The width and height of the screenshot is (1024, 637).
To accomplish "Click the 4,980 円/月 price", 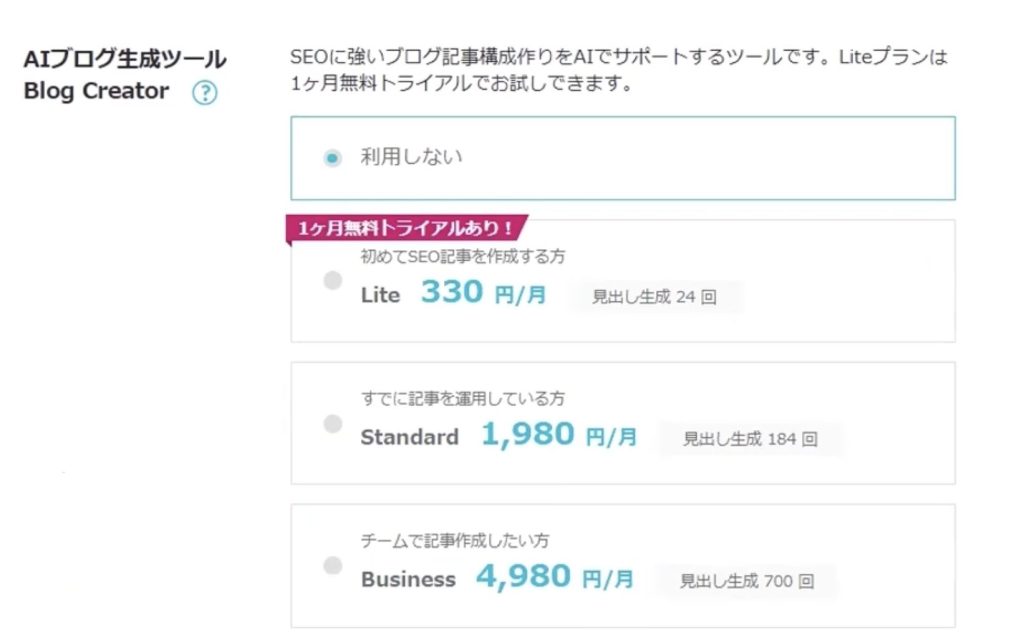I will coord(554,577).
